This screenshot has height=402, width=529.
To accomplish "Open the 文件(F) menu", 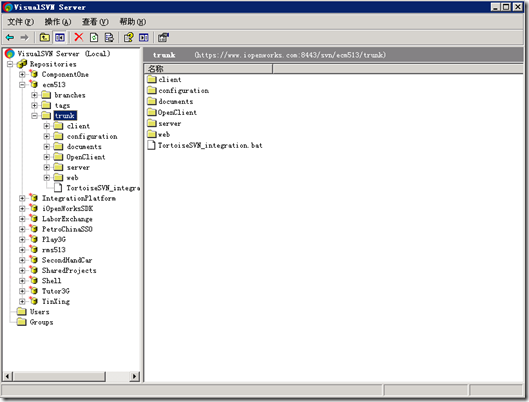I will [x=21, y=22].
